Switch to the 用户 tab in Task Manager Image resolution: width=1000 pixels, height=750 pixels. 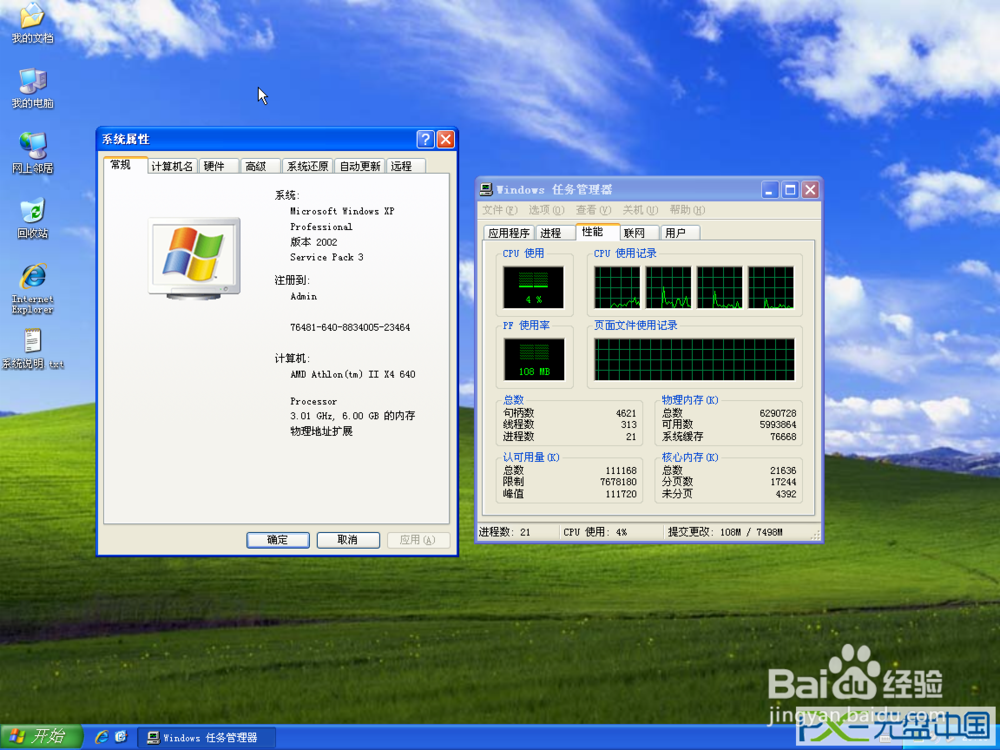click(x=680, y=233)
